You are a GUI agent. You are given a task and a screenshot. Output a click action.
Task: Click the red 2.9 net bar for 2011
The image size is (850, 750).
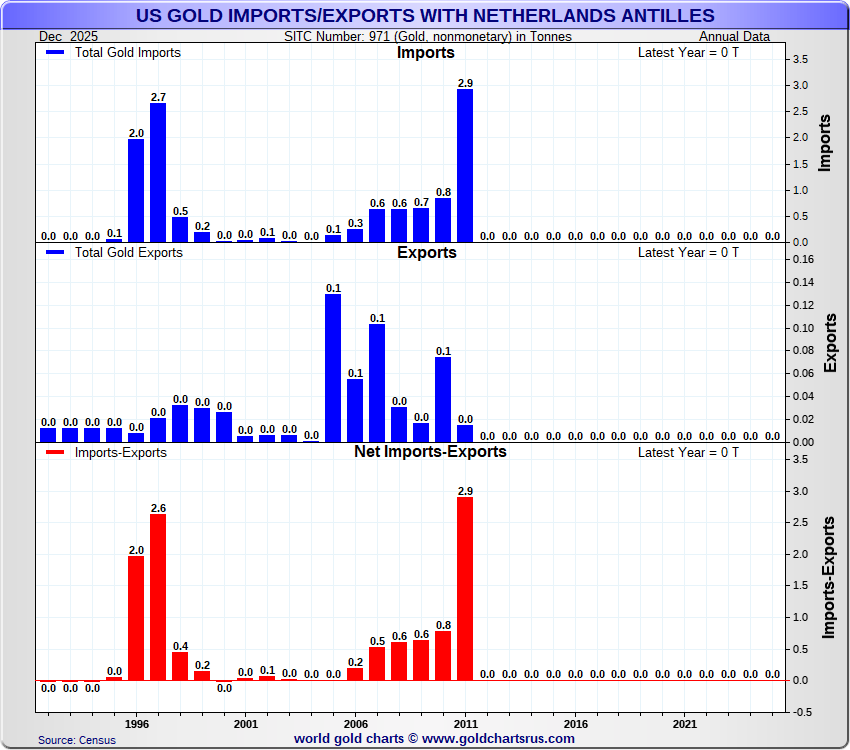(465, 589)
